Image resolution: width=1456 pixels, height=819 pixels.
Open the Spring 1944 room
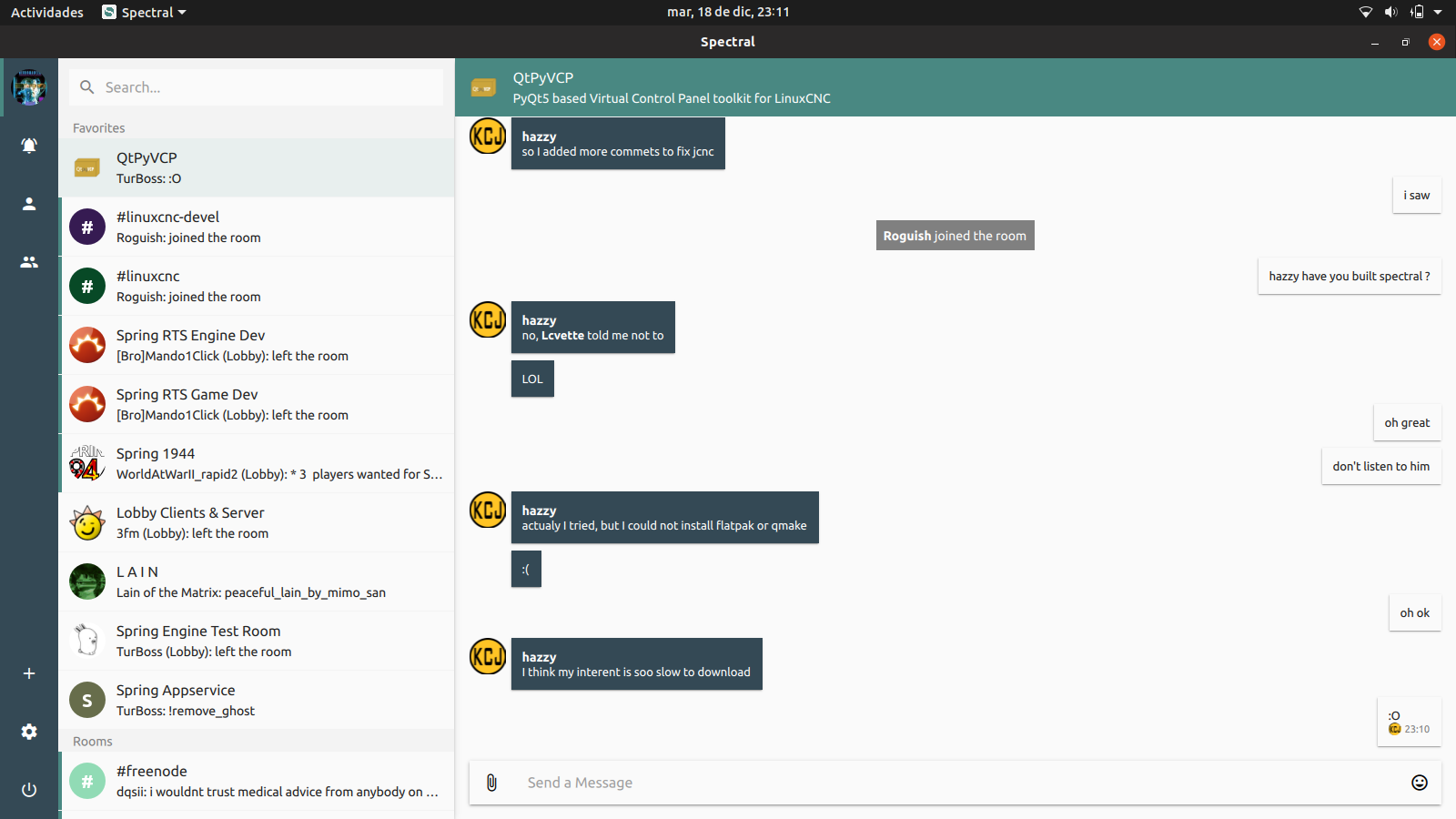pyautogui.click(x=257, y=463)
